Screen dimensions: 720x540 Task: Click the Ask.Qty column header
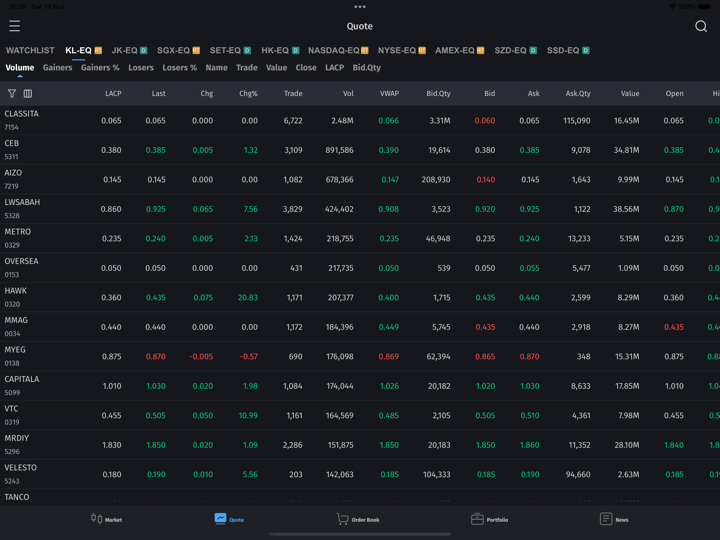[x=578, y=94]
